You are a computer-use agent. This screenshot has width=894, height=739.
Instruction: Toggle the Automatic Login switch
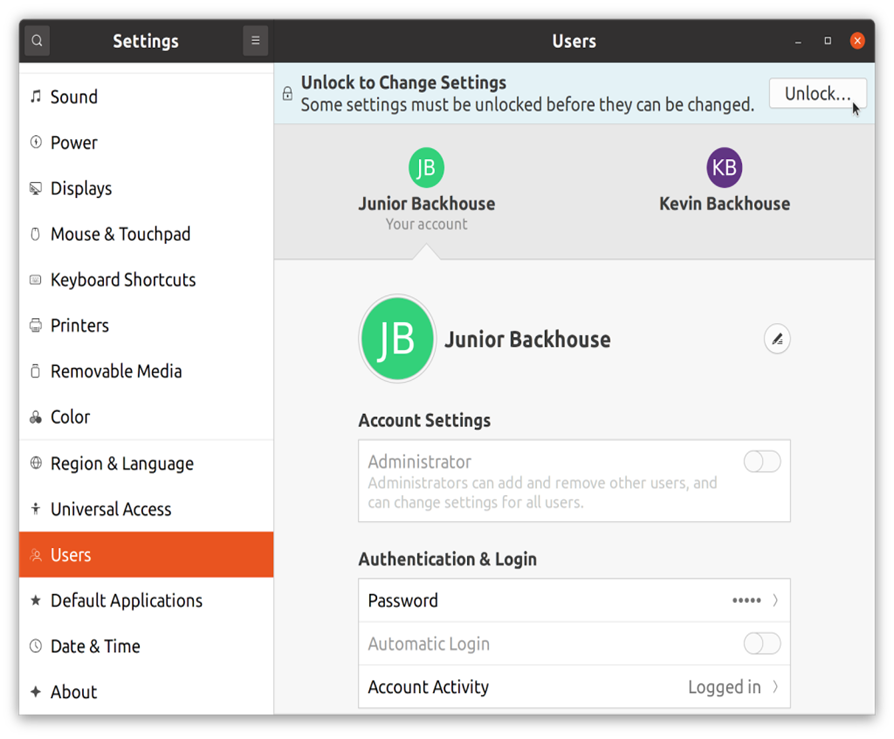pyautogui.click(x=761, y=644)
